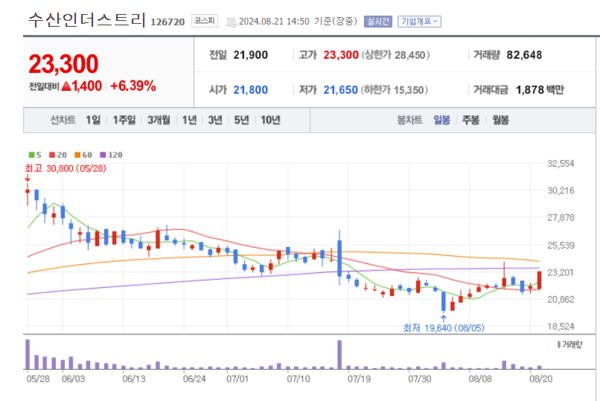Click the stock name 수산인더스트리
Image resolution: width=600 pixels, height=401 pixels.
(87, 20)
